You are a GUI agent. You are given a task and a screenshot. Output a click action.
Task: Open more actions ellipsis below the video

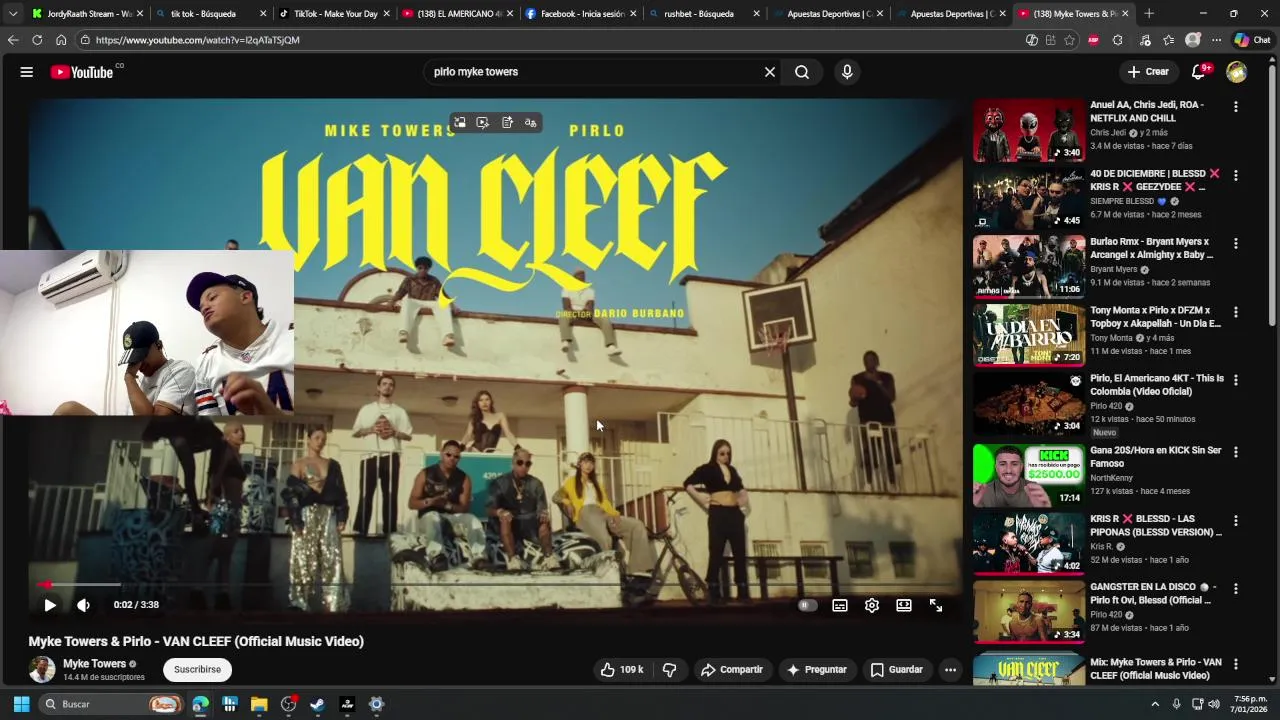[x=951, y=670]
